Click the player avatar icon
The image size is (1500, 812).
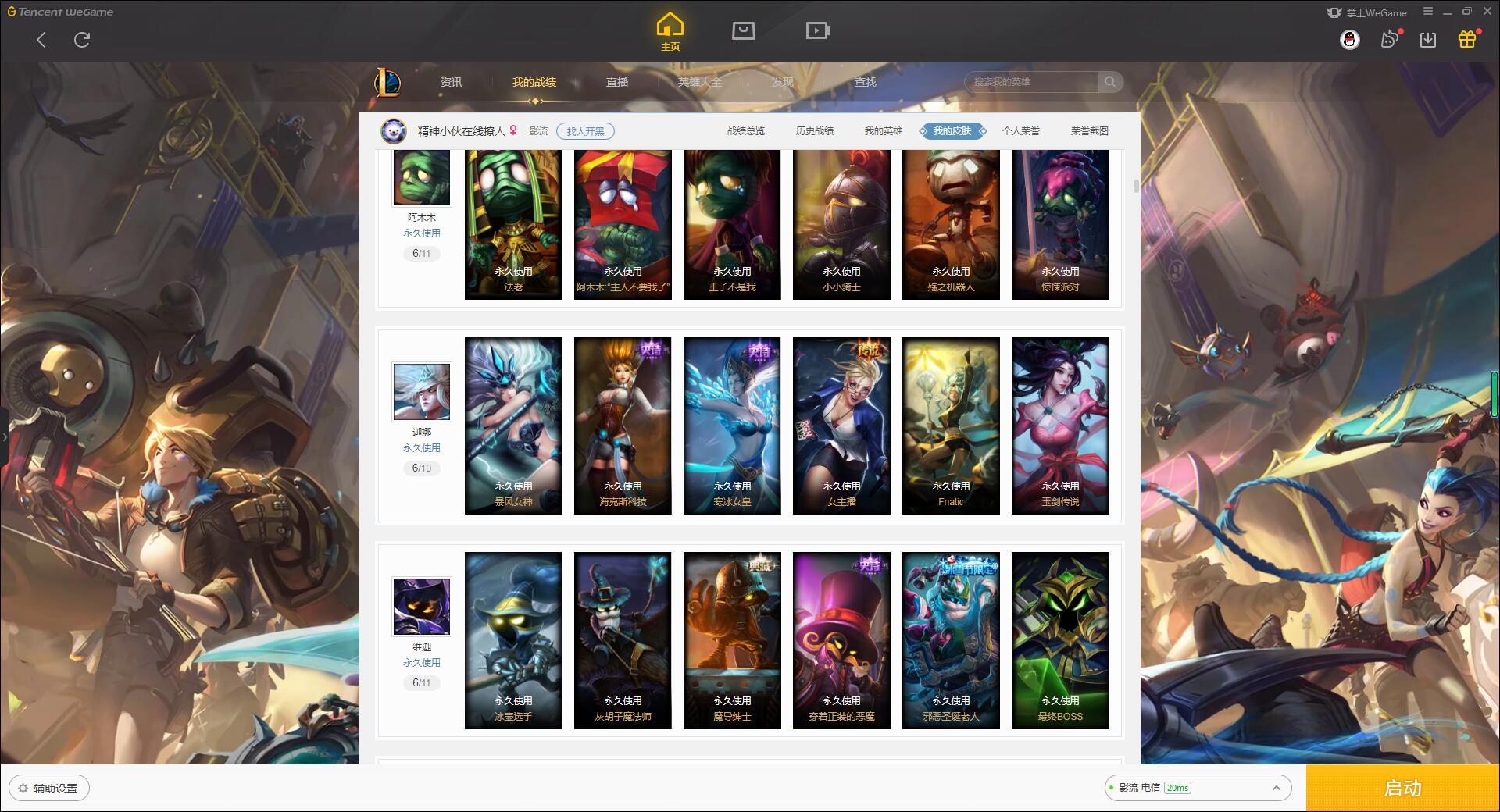(394, 131)
